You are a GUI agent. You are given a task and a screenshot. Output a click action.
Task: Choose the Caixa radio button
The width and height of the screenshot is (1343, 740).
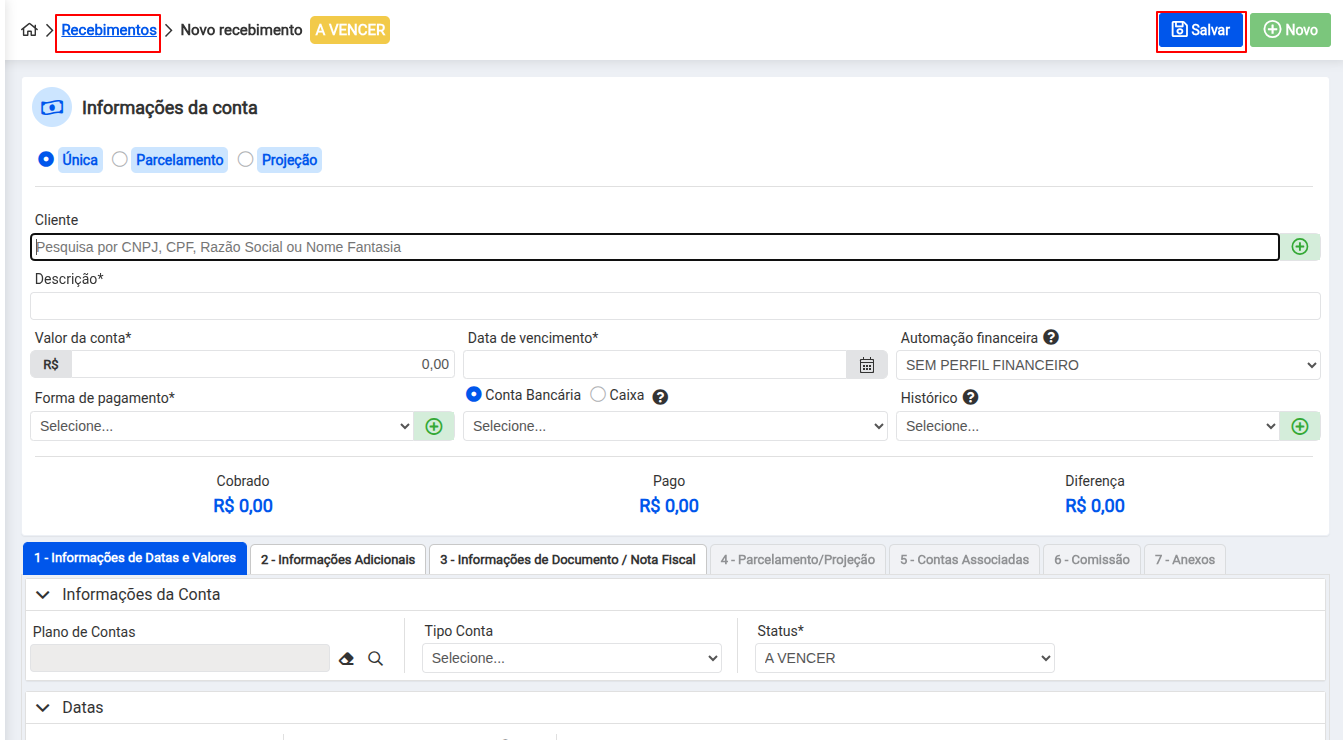(x=598, y=395)
